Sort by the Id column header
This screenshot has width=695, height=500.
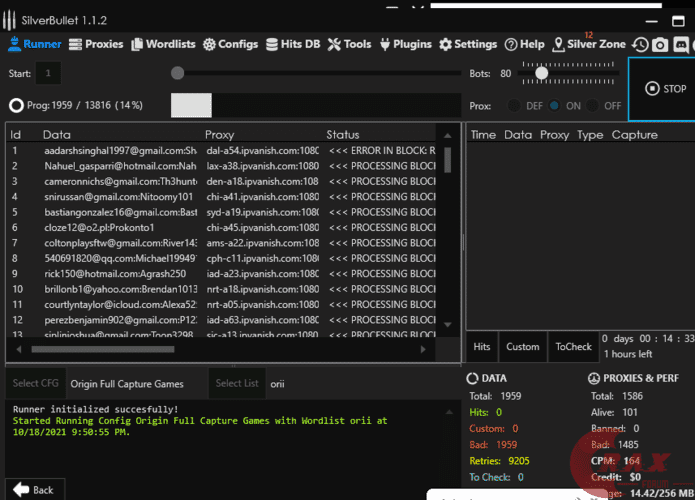coord(16,135)
